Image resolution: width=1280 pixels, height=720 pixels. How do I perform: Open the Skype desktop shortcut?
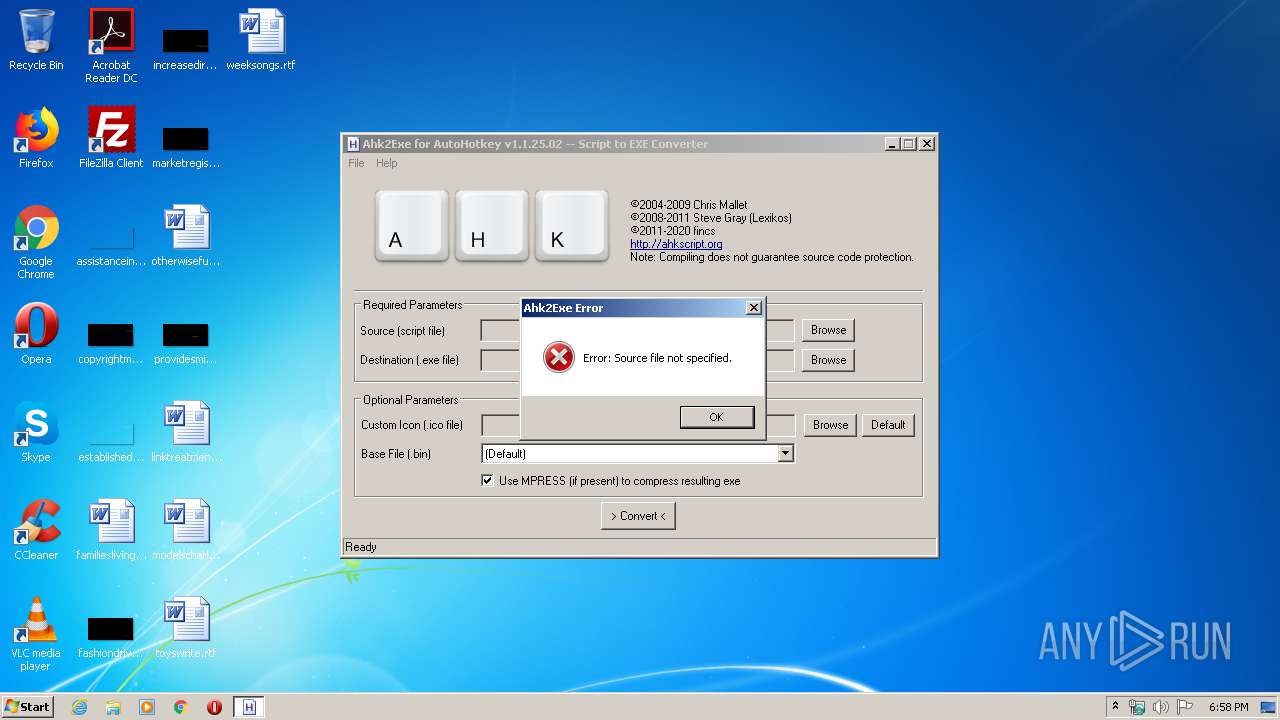tap(36, 432)
